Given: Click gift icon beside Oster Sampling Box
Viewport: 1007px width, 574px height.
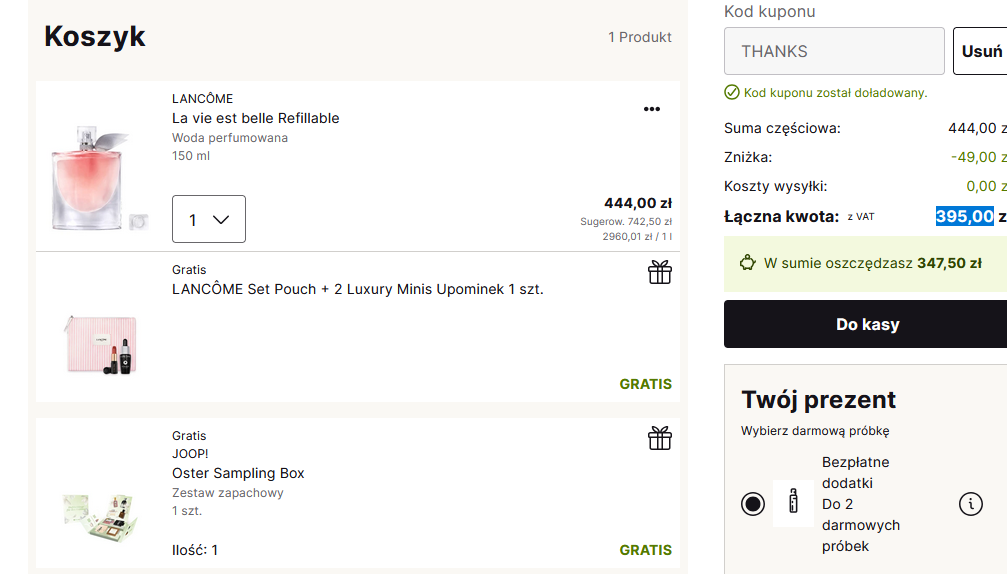Looking at the screenshot, I should 659,438.
